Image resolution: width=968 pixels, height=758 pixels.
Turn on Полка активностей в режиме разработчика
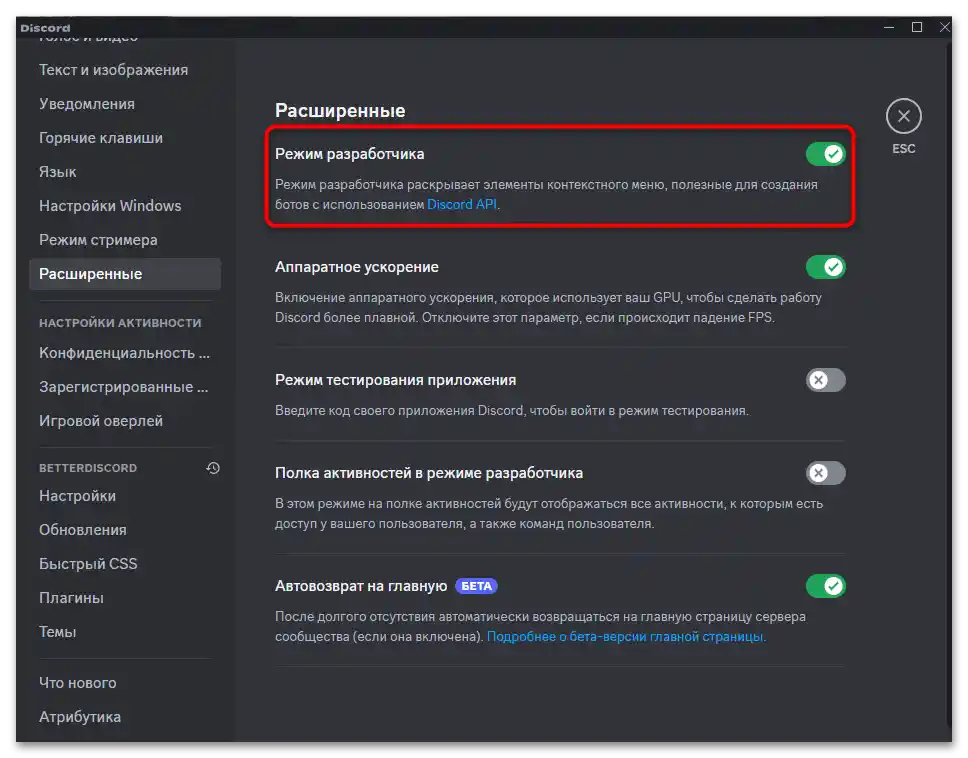825,473
